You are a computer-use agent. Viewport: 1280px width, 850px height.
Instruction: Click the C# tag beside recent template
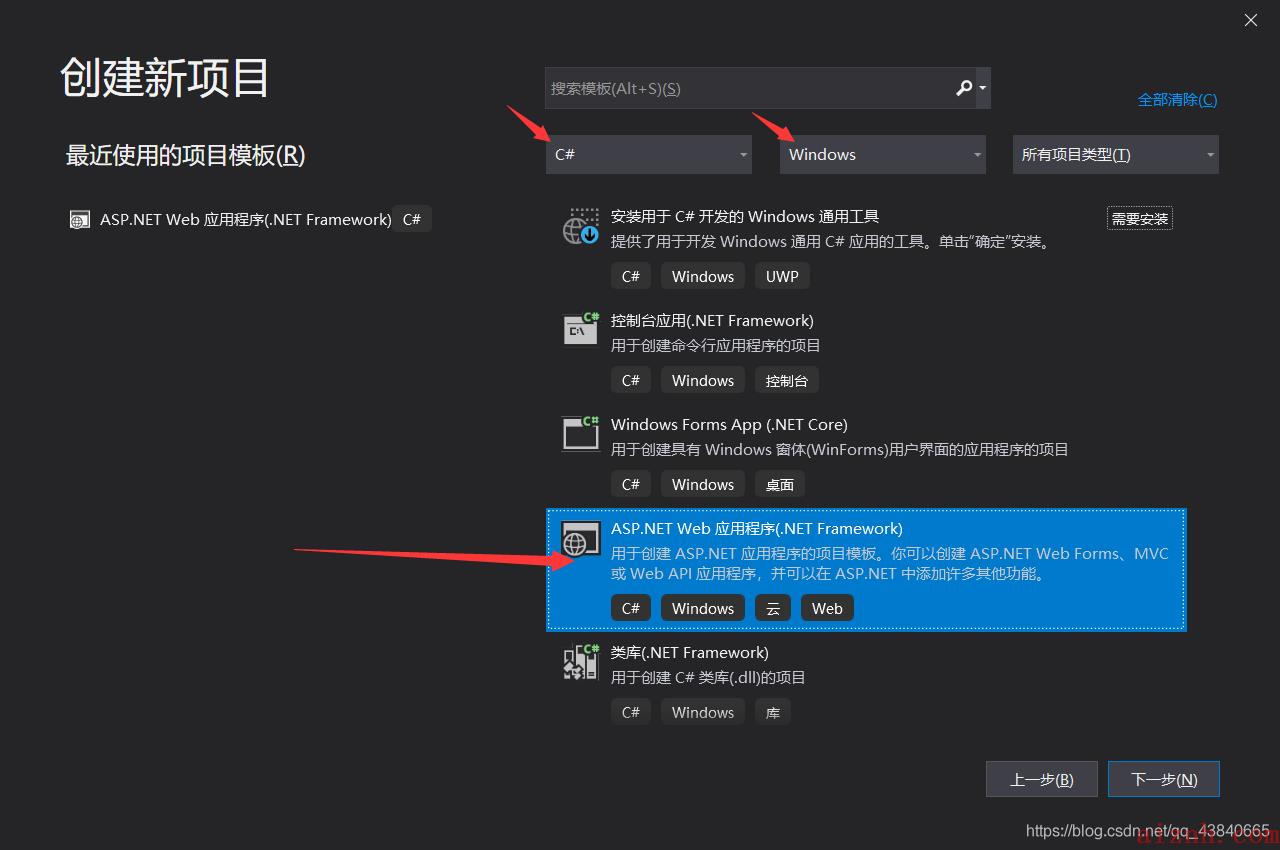[x=412, y=219]
